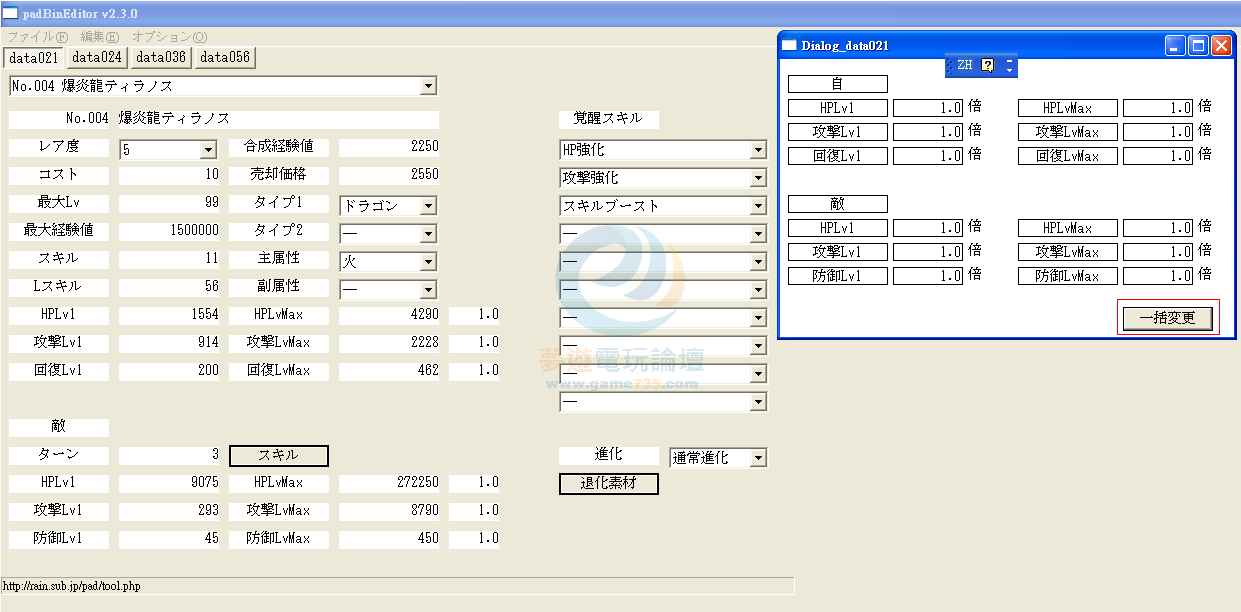Click the 退化素材 button
This screenshot has height=612, width=1241.
tap(608, 484)
